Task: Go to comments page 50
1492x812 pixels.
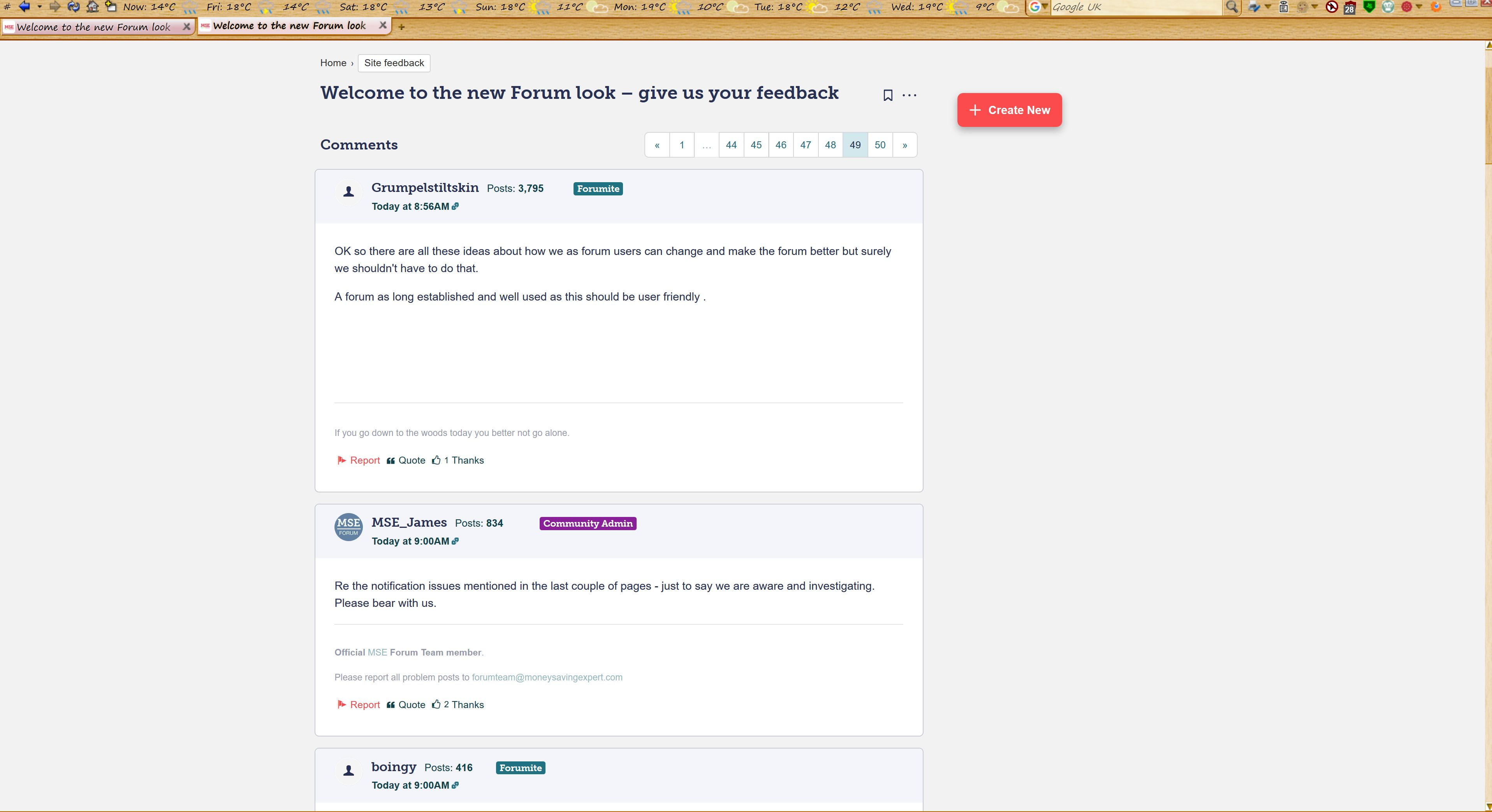Action: pyautogui.click(x=880, y=145)
